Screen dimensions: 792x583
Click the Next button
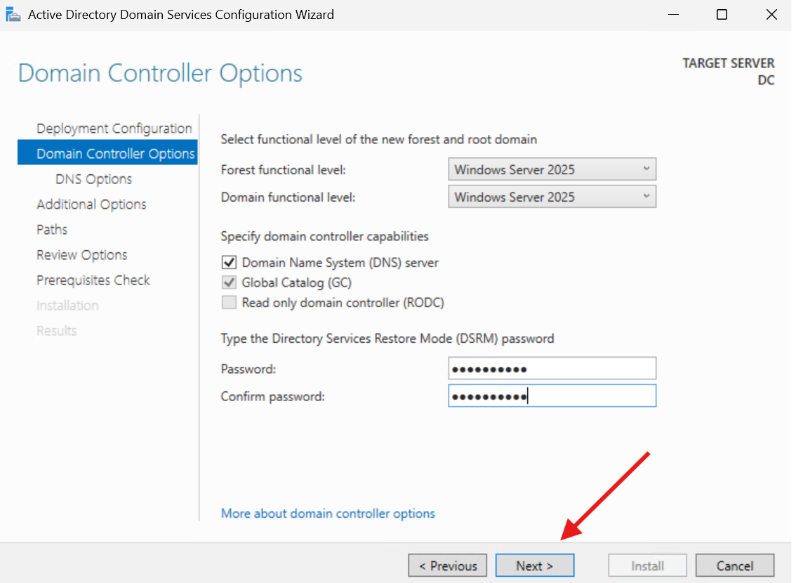click(535, 566)
